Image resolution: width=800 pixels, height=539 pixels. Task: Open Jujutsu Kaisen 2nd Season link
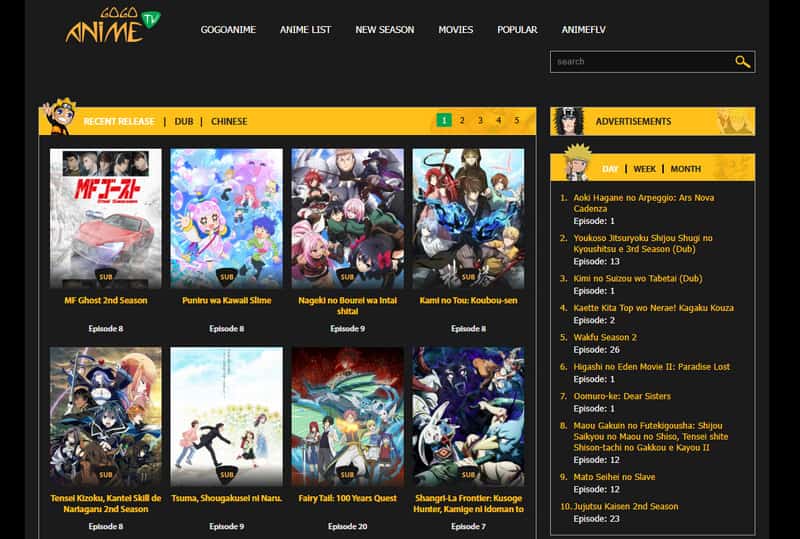626,506
